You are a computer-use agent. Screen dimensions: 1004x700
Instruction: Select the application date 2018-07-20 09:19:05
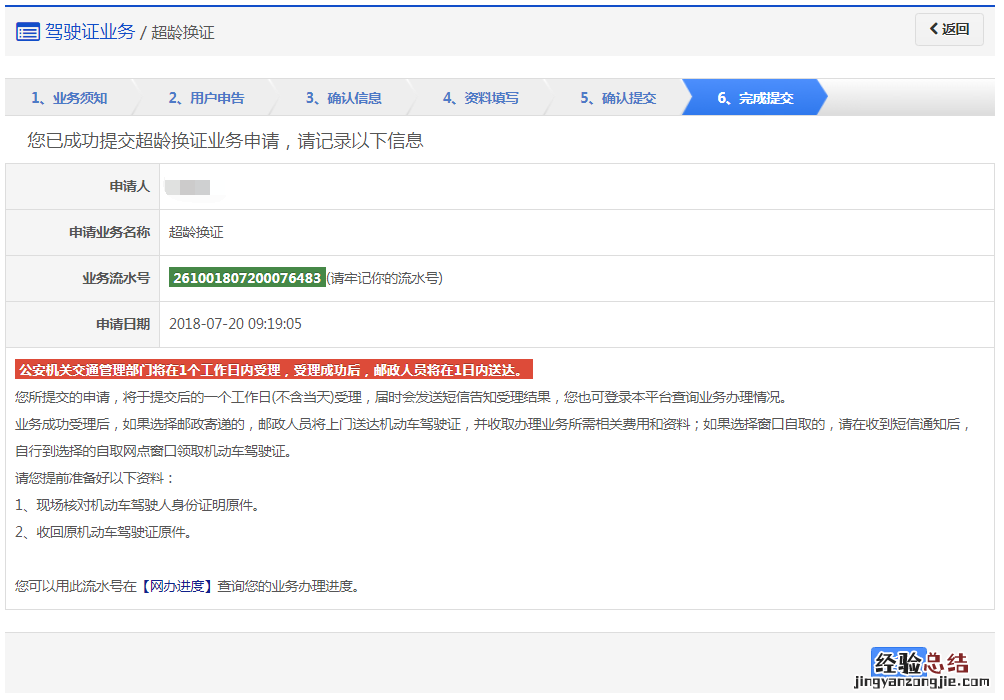click(235, 324)
